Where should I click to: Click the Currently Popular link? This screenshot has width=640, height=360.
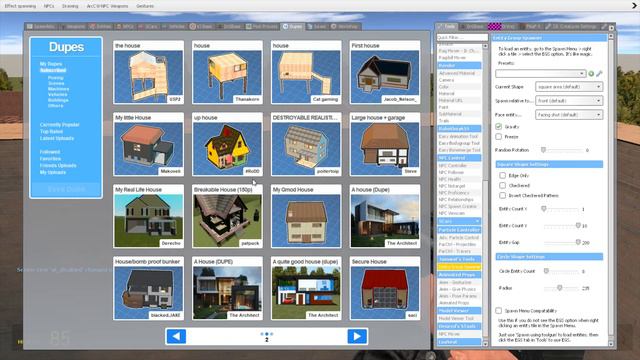[x=60, y=125]
